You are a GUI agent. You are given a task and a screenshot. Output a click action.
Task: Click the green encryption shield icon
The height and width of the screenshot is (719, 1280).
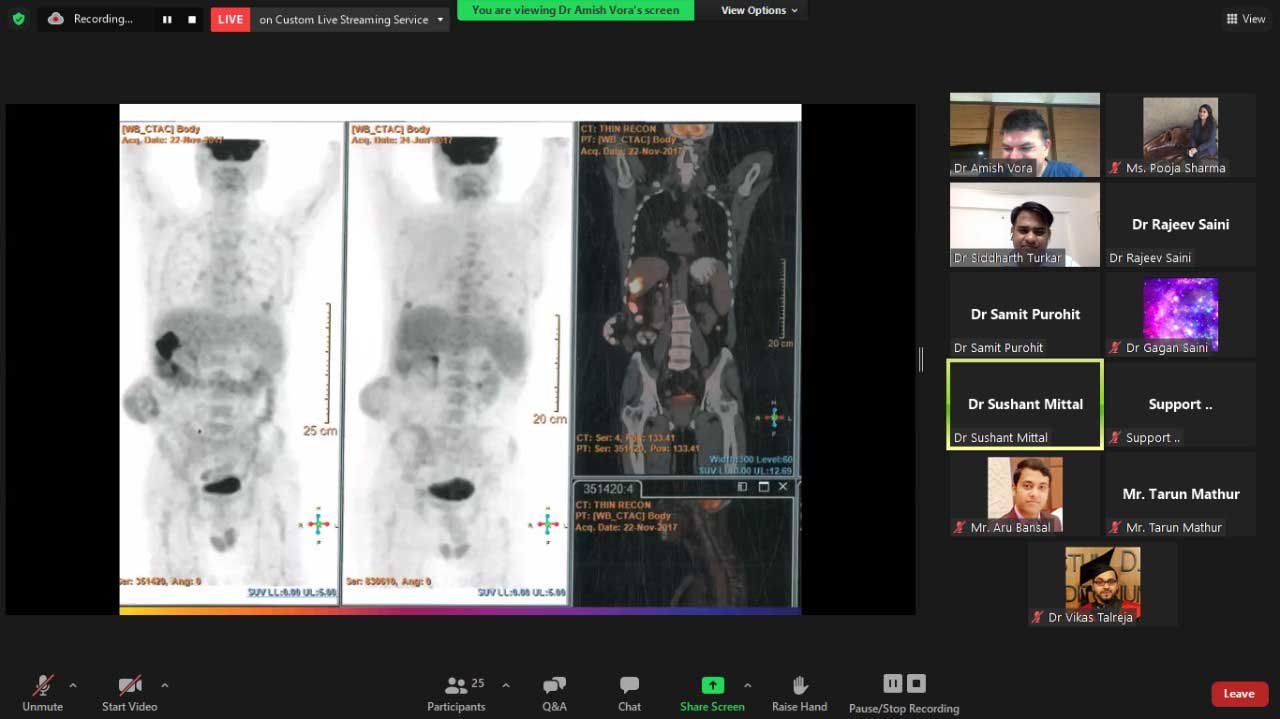[18, 19]
